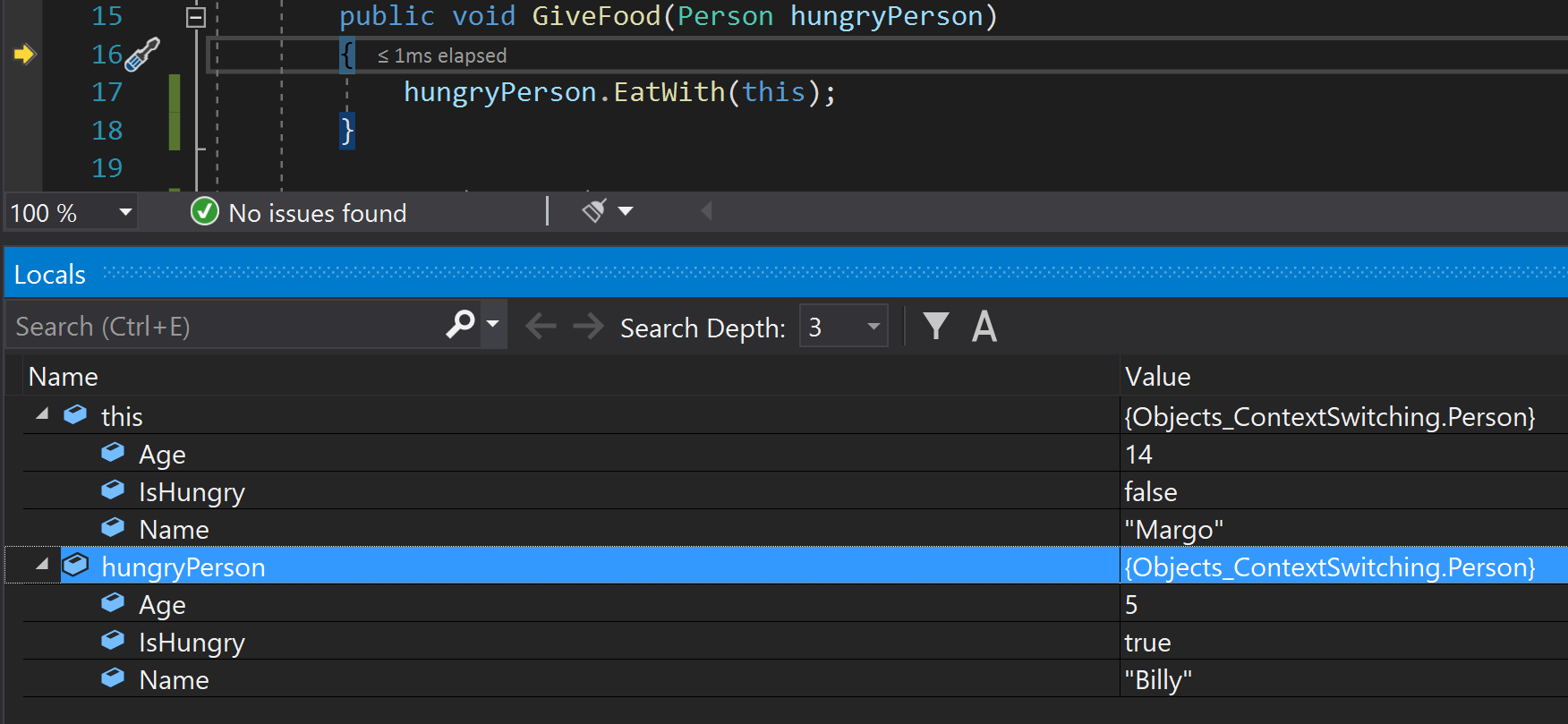Collapse the GiveFood method outline box
The width and height of the screenshot is (1568, 724).
tap(195, 17)
